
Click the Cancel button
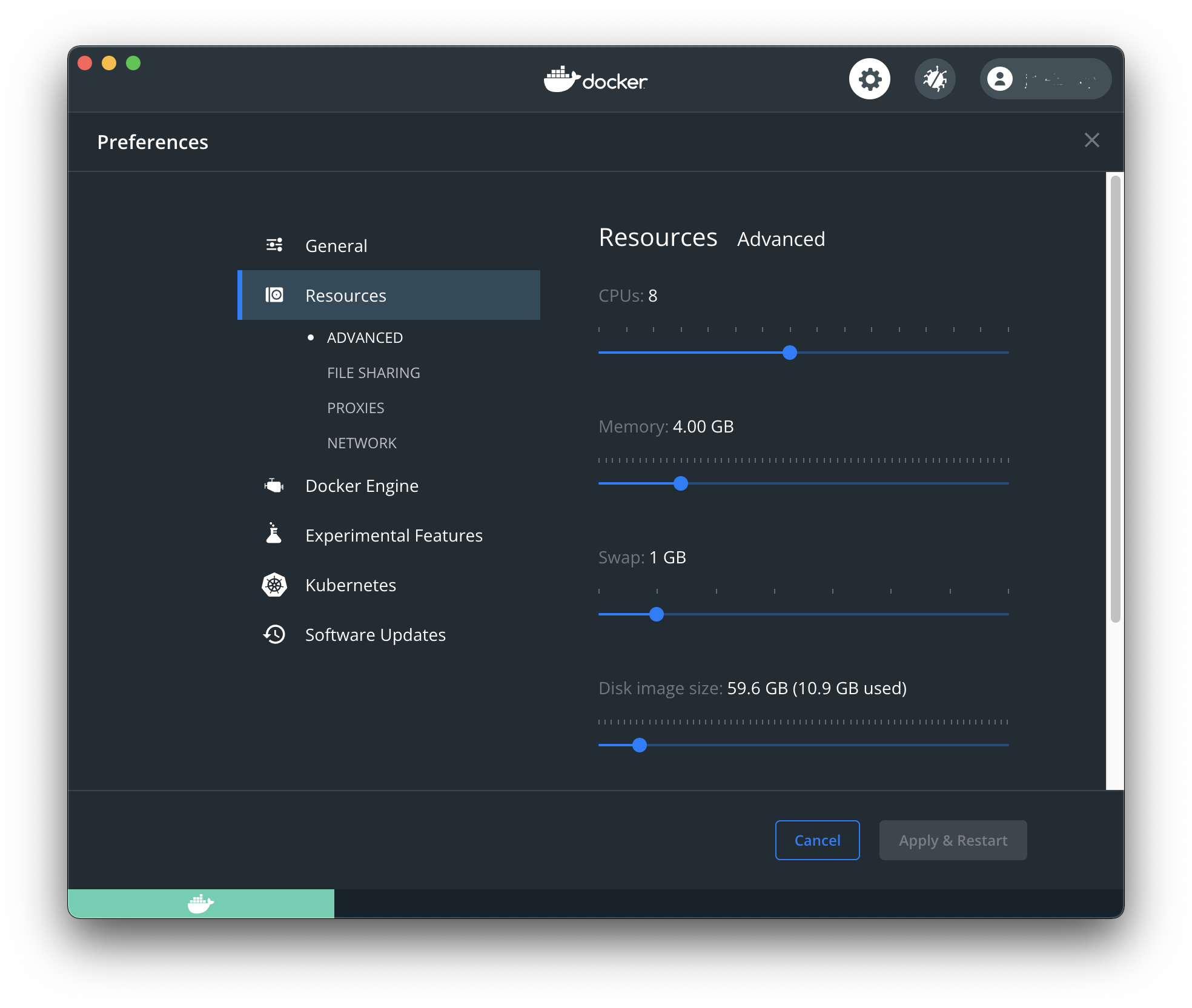coord(817,840)
